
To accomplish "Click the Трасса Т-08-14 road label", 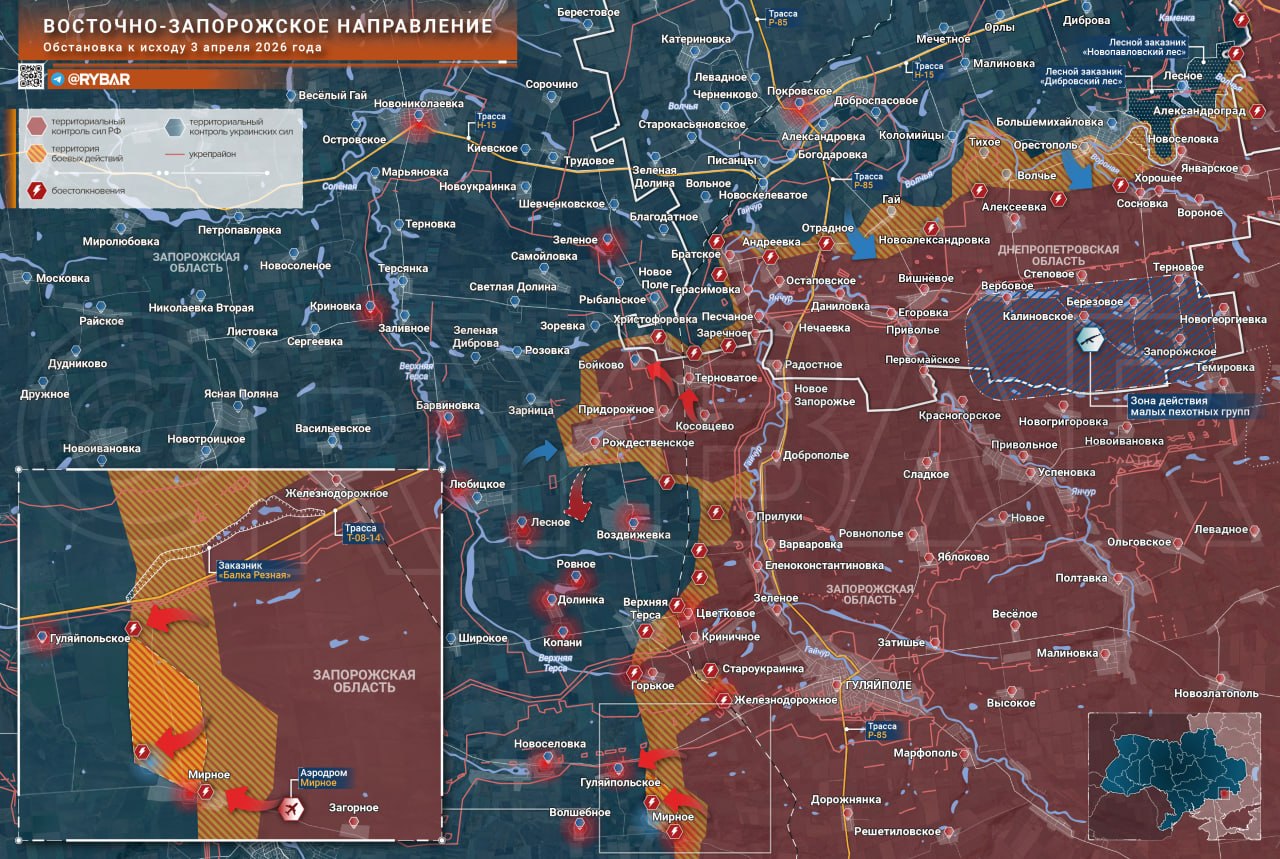I will tap(360, 532).
